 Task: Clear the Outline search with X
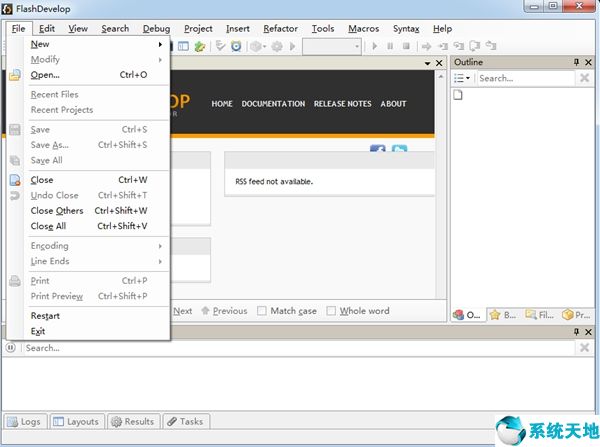pyautogui.click(x=584, y=78)
